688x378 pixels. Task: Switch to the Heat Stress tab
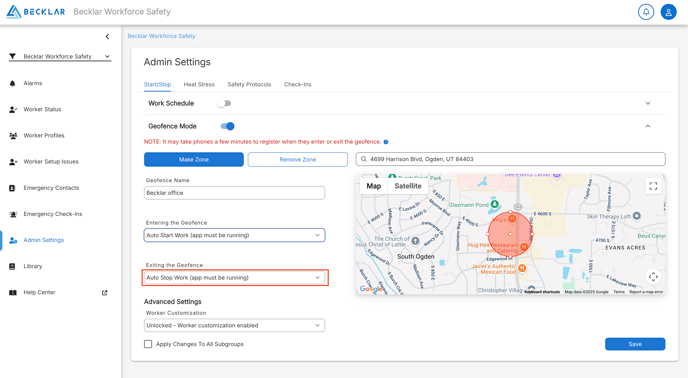tap(199, 84)
